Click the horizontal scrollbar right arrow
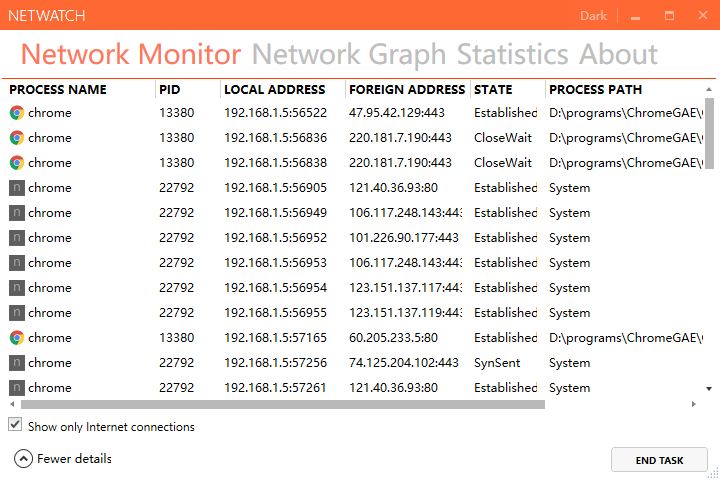This screenshot has height=480, width=720. [693, 404]
